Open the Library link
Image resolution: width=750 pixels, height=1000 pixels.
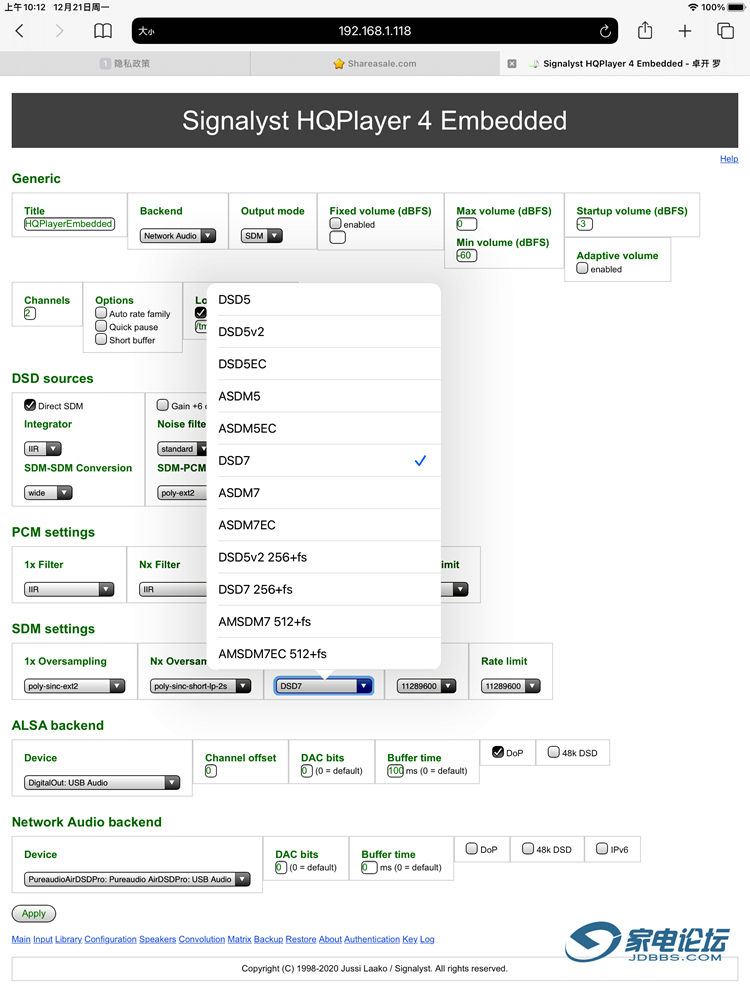pos(68,939)
